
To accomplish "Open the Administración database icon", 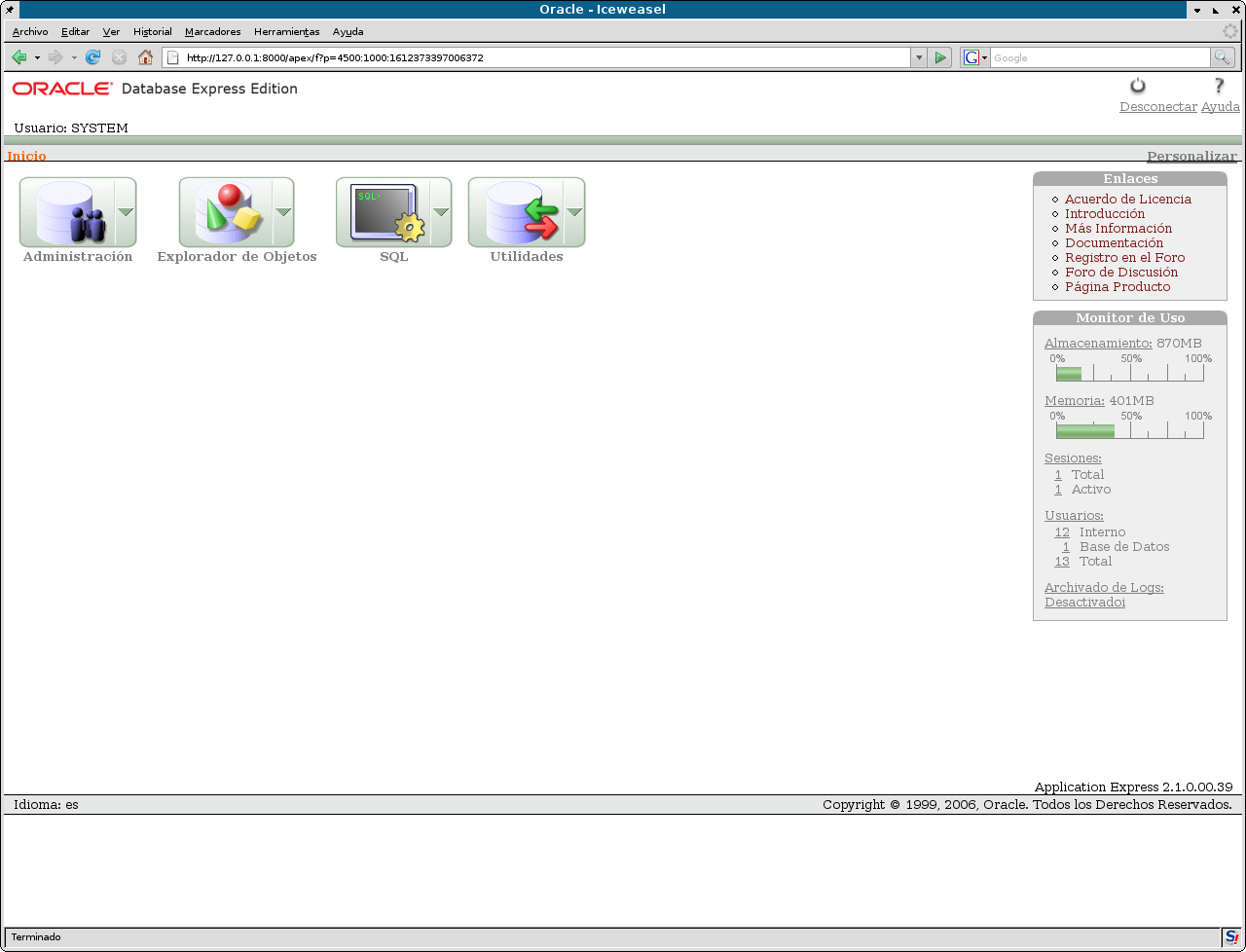I will (67, 212).
